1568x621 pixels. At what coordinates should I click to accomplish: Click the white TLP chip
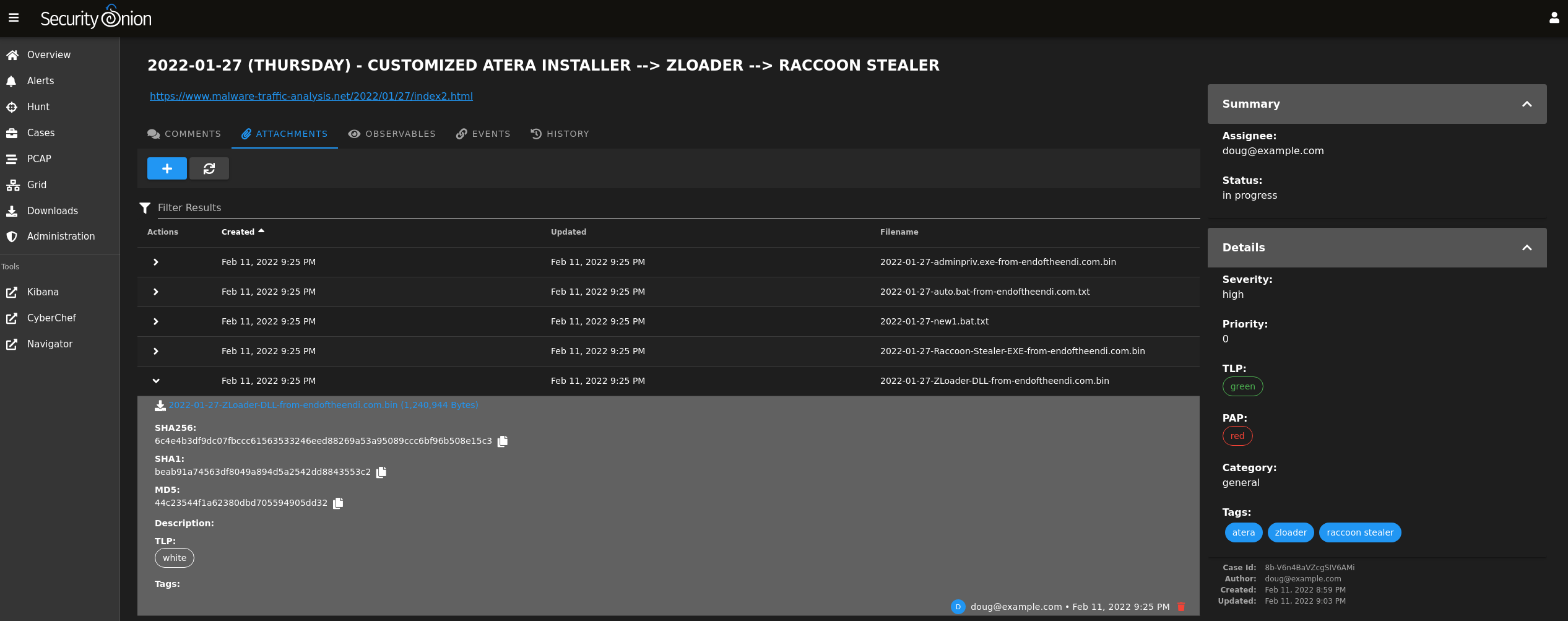tap(175, 558)
